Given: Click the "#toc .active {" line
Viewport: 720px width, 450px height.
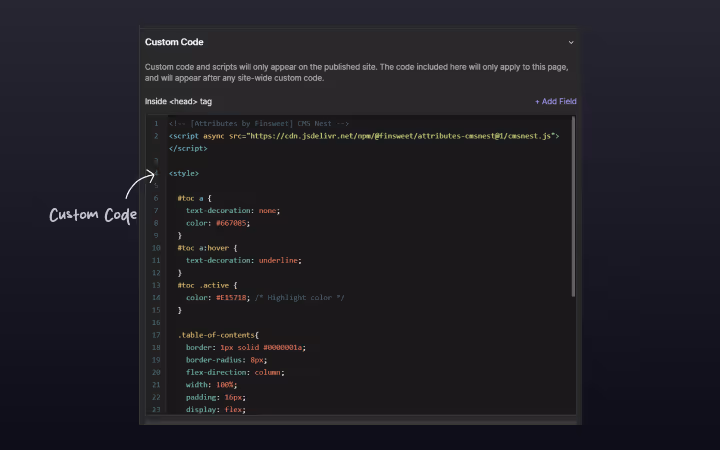Looking at the screenshot, I should pos(207,285).
